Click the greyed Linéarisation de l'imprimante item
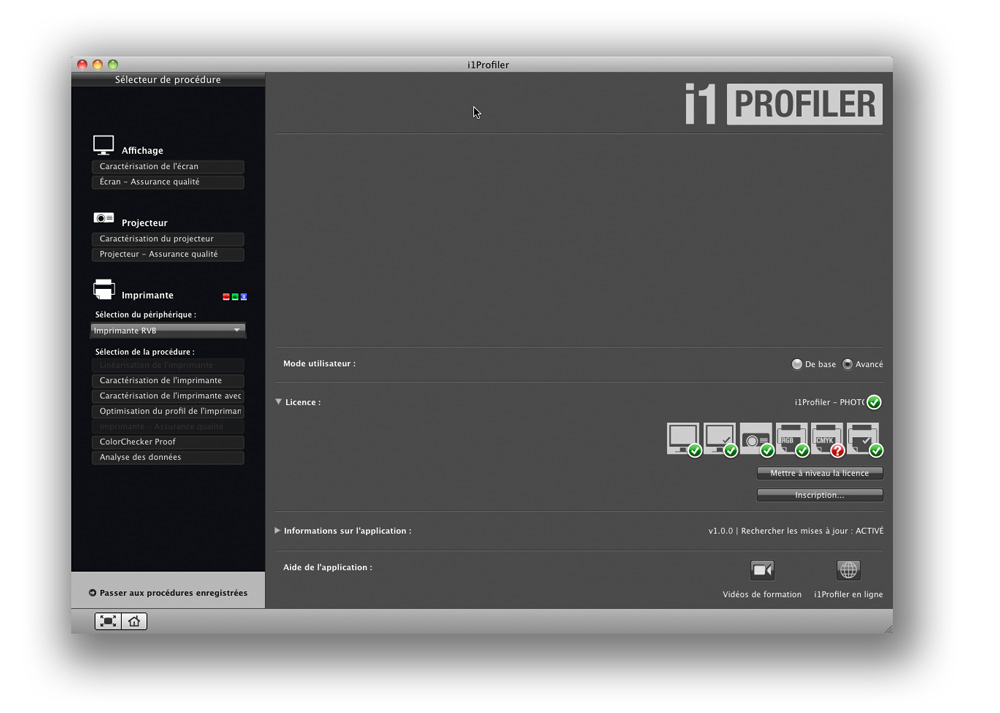Viewport: 1000px width, 713px height. click(168, 365)
